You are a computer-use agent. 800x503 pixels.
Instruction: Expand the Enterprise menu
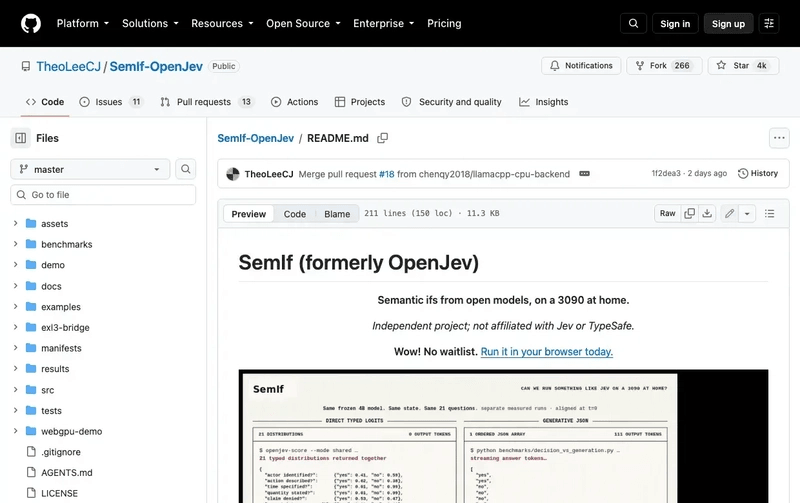coord(384,23)
